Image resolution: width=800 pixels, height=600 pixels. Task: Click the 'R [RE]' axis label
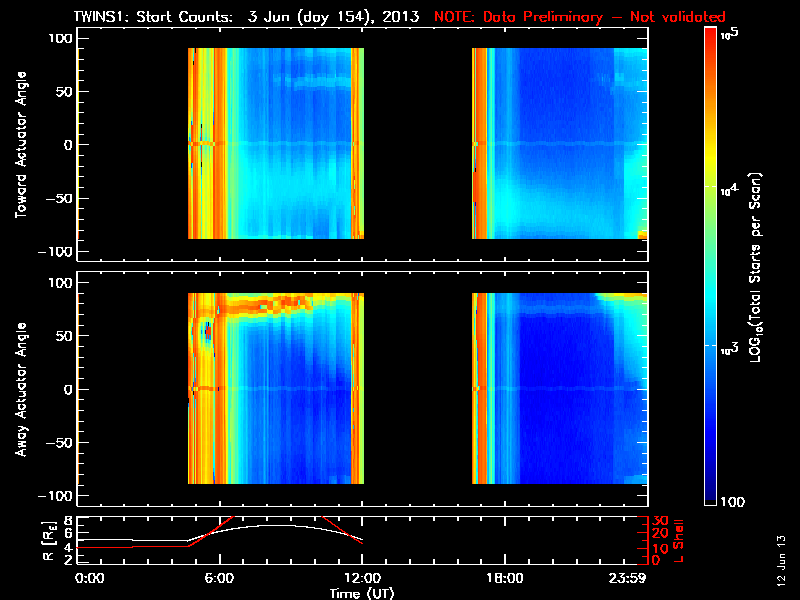[48, 541]
